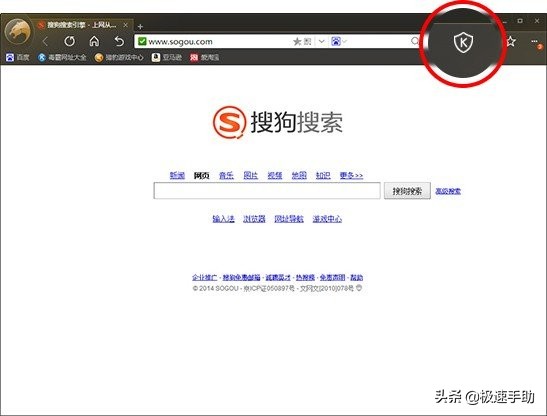Viewport: 547px width, 416px height.
Task: Open the 百度 bookmark
Action: [18, 57]
